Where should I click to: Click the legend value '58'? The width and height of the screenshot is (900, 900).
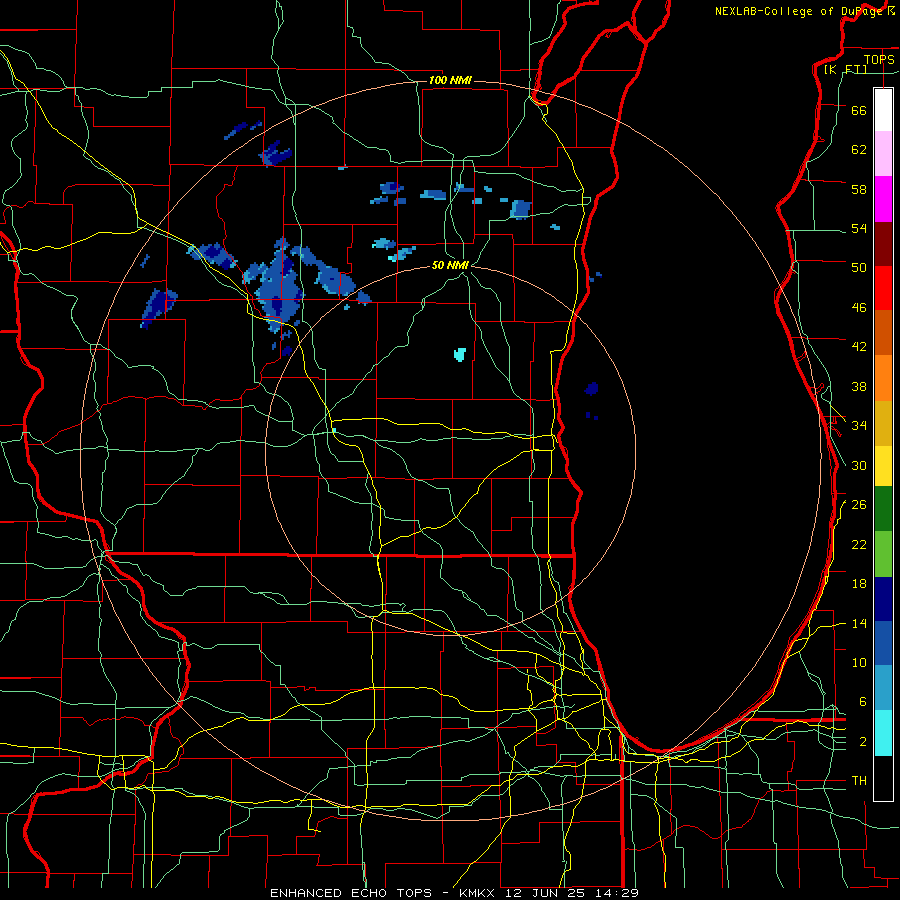pyautogui.click(x=859, y=189)
